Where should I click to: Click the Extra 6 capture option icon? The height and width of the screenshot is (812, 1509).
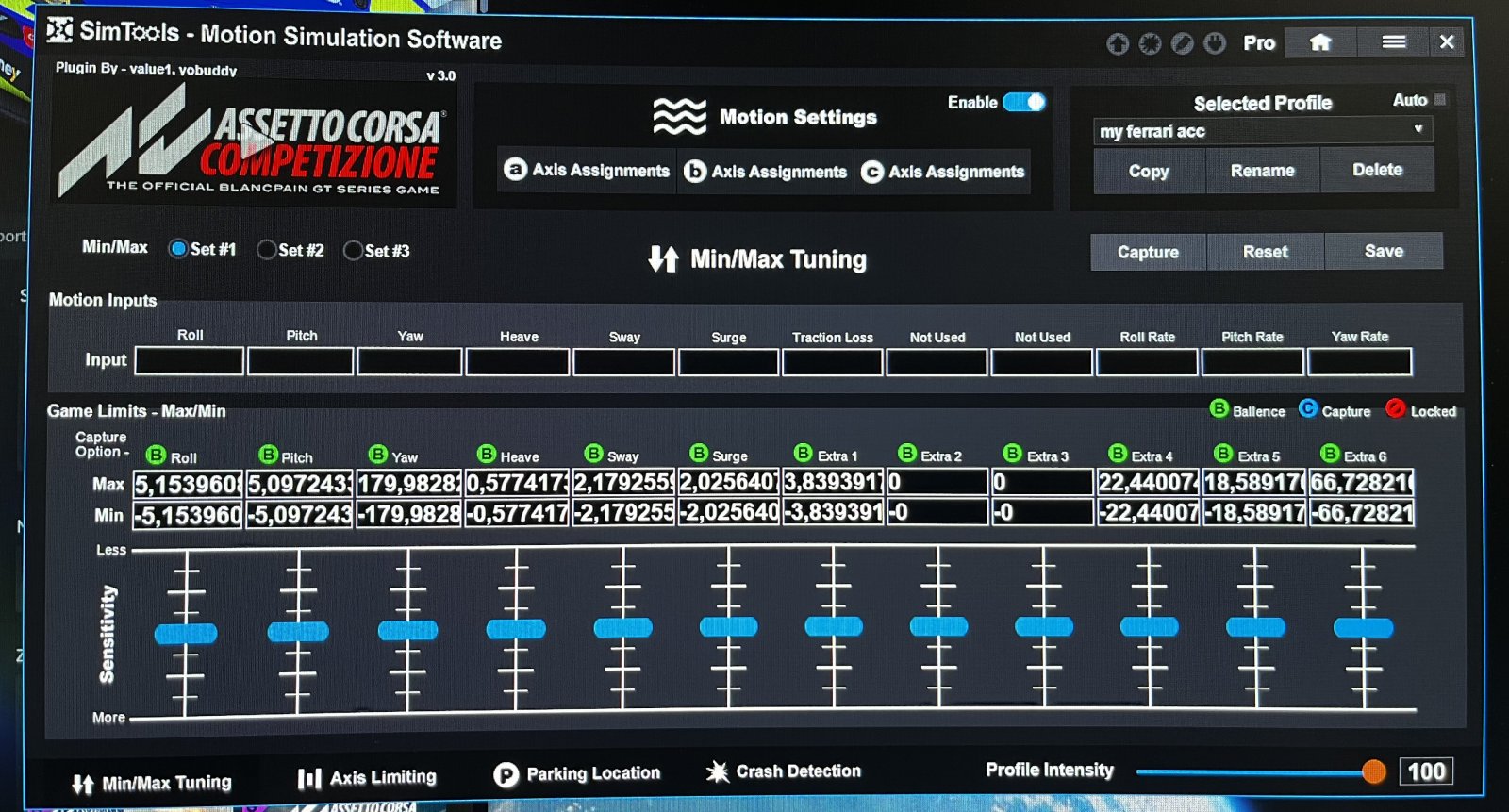(1330, 454)
